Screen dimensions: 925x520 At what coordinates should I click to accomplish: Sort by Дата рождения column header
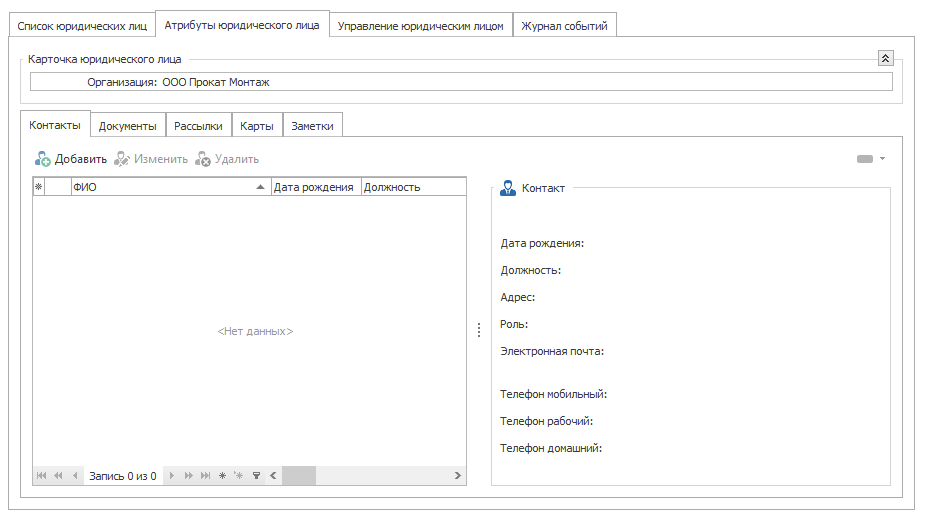click(316, 187)
